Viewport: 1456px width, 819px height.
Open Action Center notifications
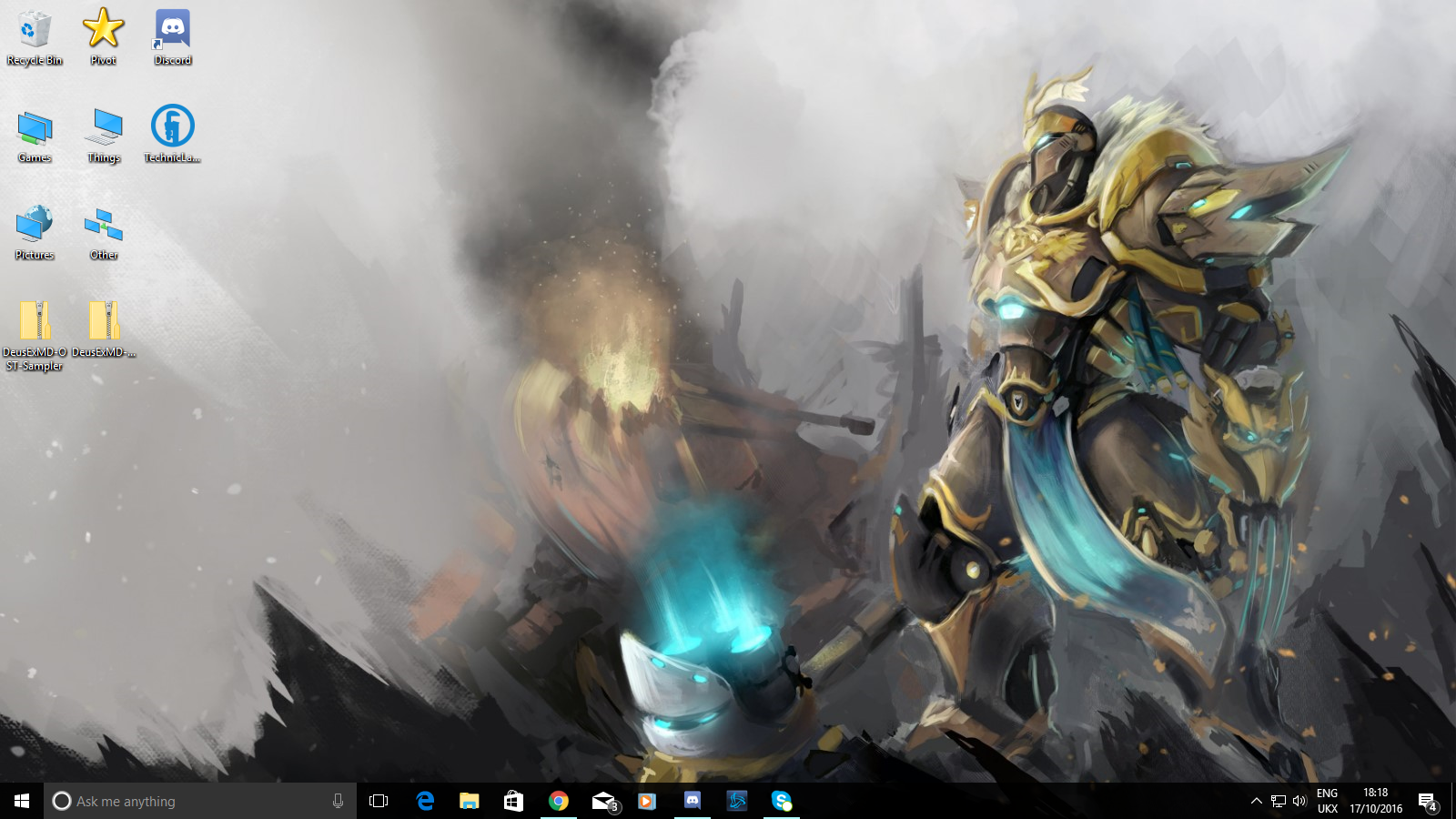(1428, 801)
